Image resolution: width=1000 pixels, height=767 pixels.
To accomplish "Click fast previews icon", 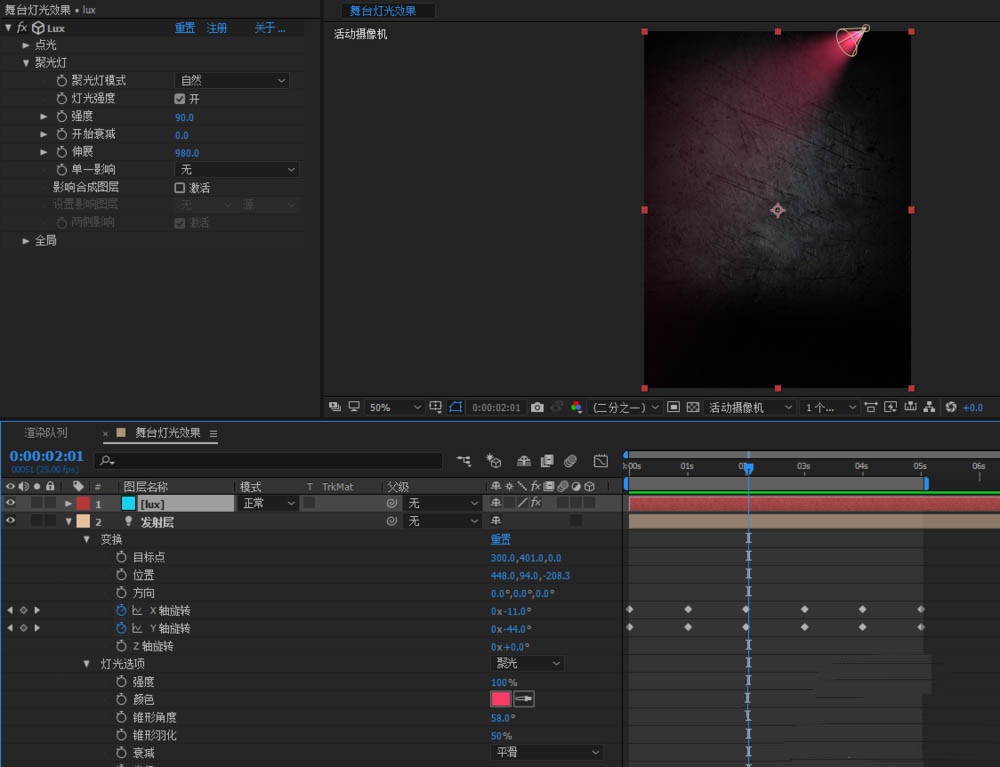I will pos(890,407).
